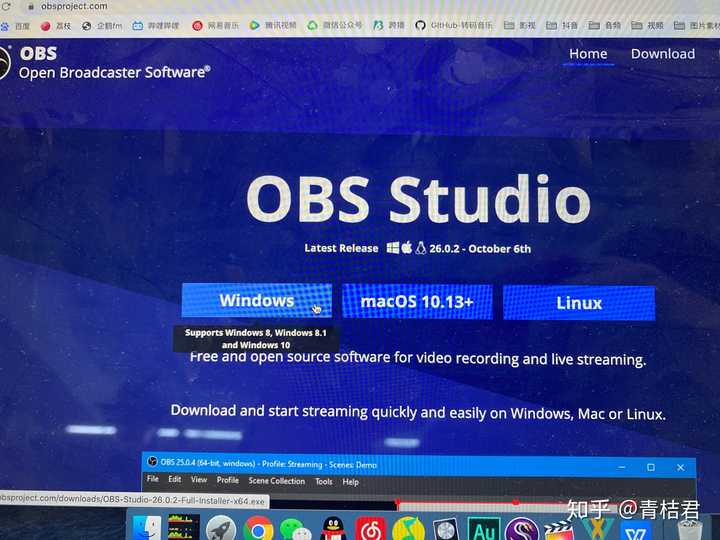Click the File menu in OBS preview image
Viewport: 720px width, 540px height.
coord(152,479)
